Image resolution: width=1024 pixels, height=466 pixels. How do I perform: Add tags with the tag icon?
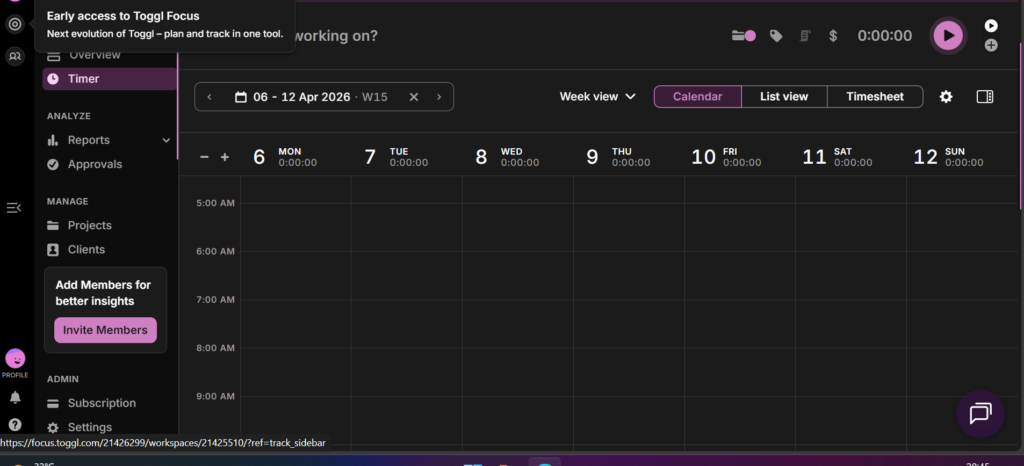point(776,36)
